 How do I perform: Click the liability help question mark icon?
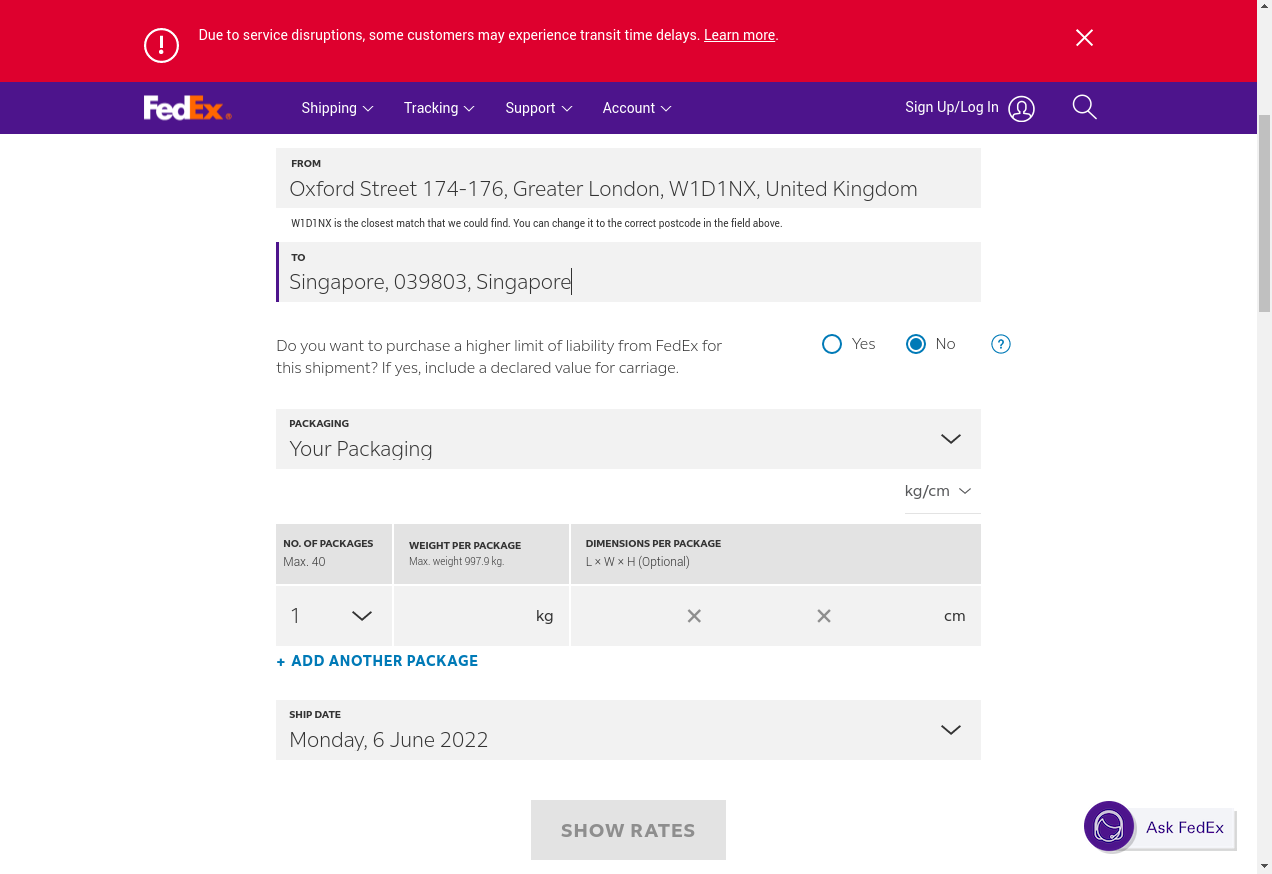point(1000,344)
